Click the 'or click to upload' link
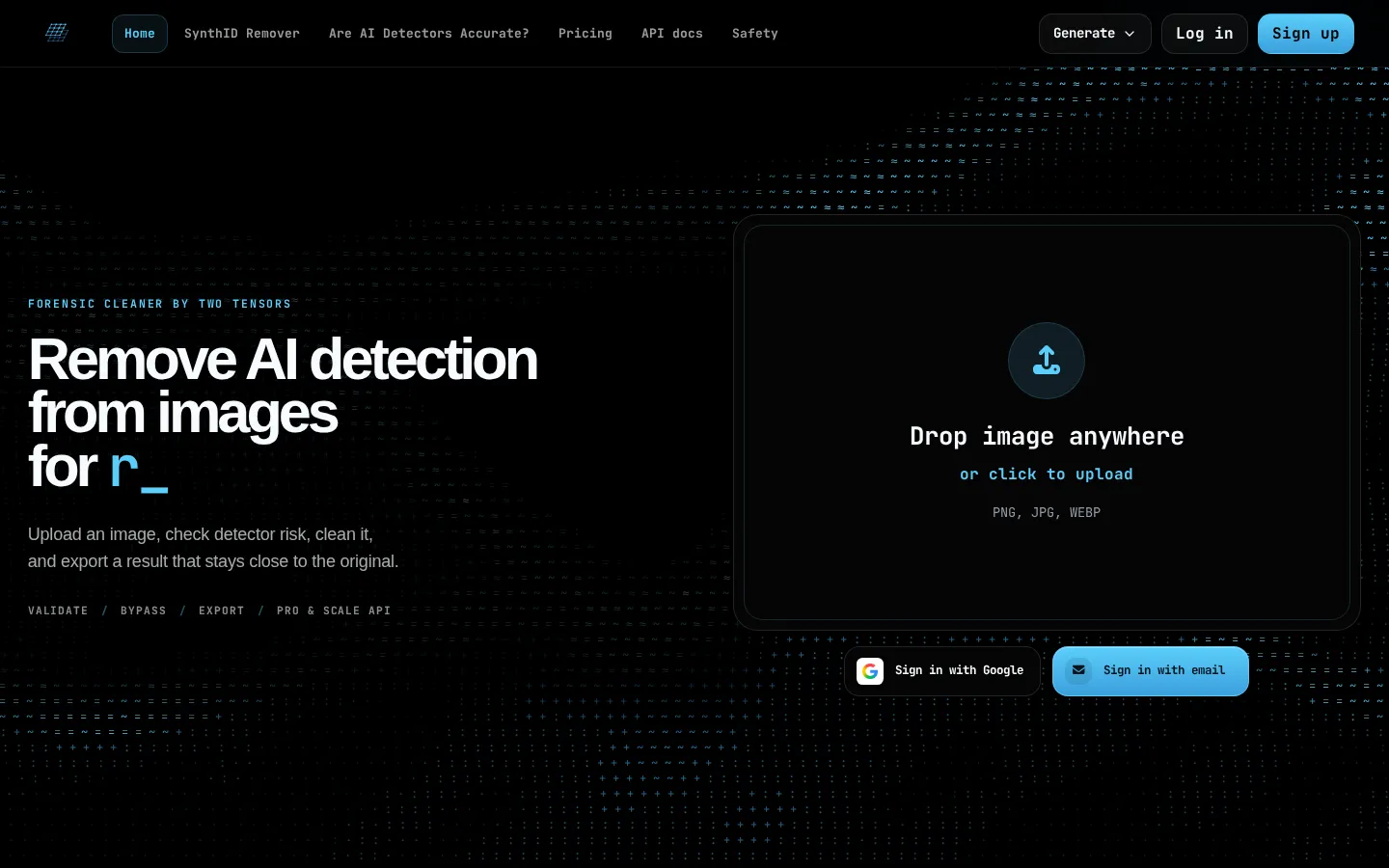The height and width of the screenshot is (868, 1389). [1047, 475]
